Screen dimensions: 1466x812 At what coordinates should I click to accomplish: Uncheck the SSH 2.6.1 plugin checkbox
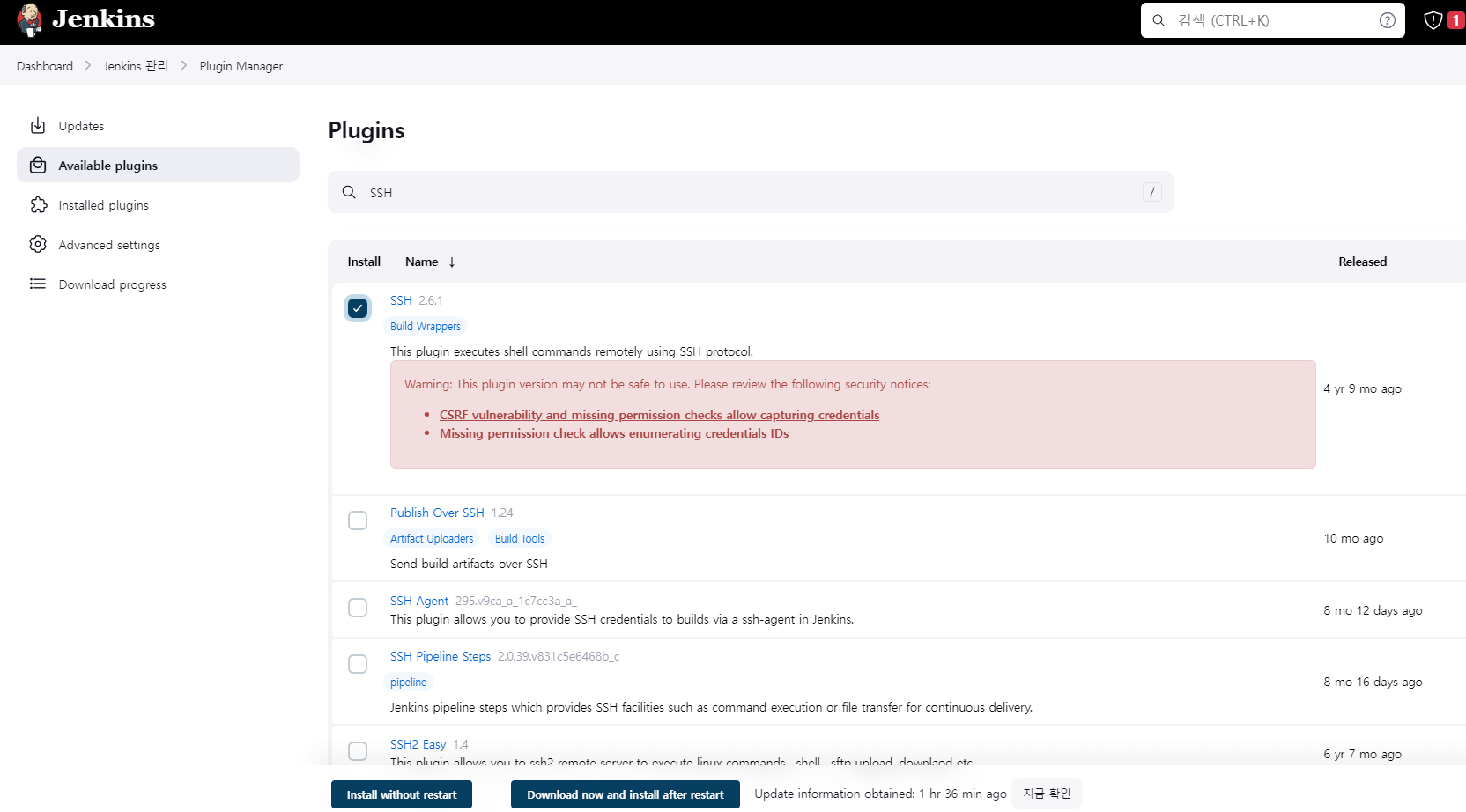click(358, 308)
